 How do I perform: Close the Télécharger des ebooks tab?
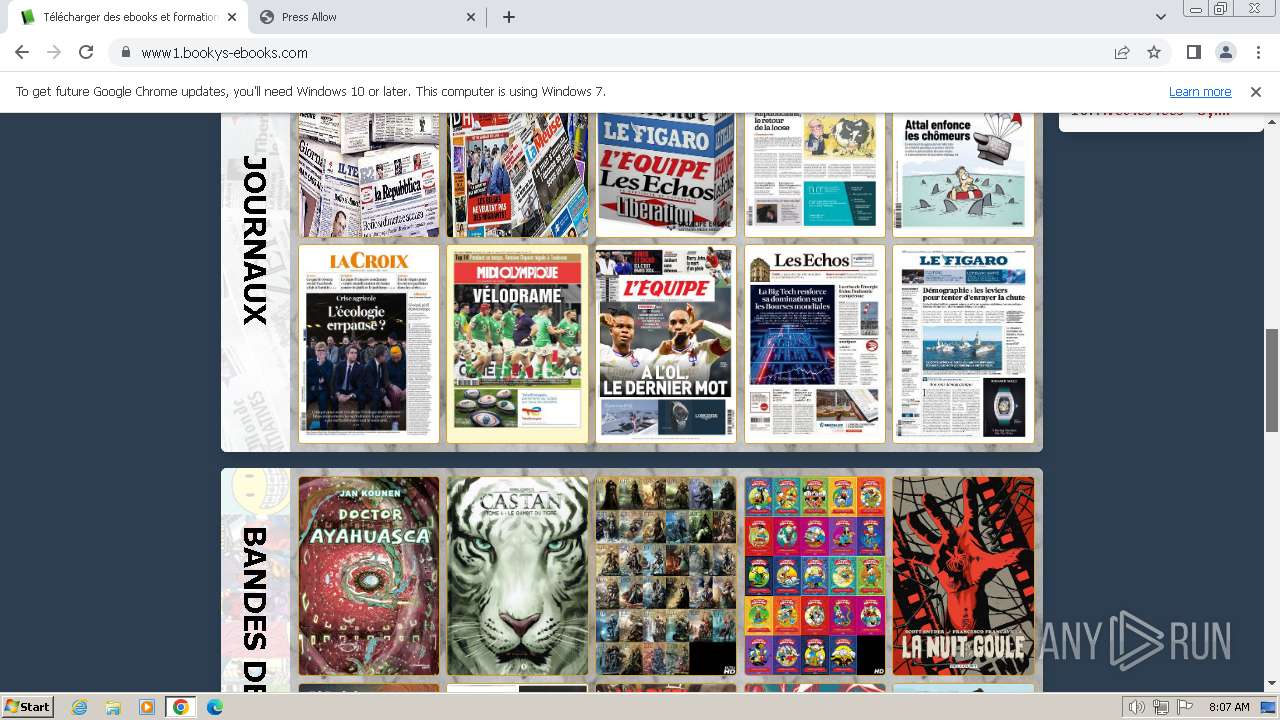pos(232,17)
